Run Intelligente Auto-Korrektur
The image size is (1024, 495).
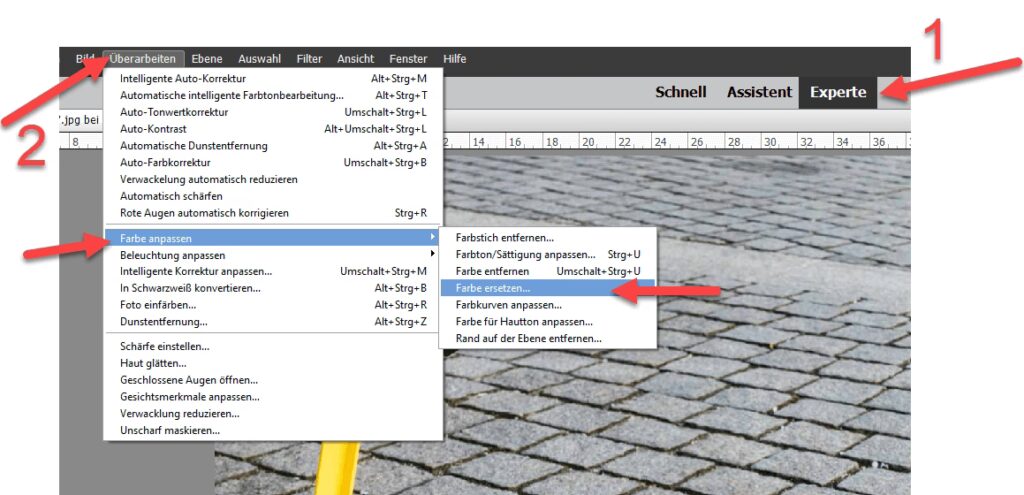(183, 78)
